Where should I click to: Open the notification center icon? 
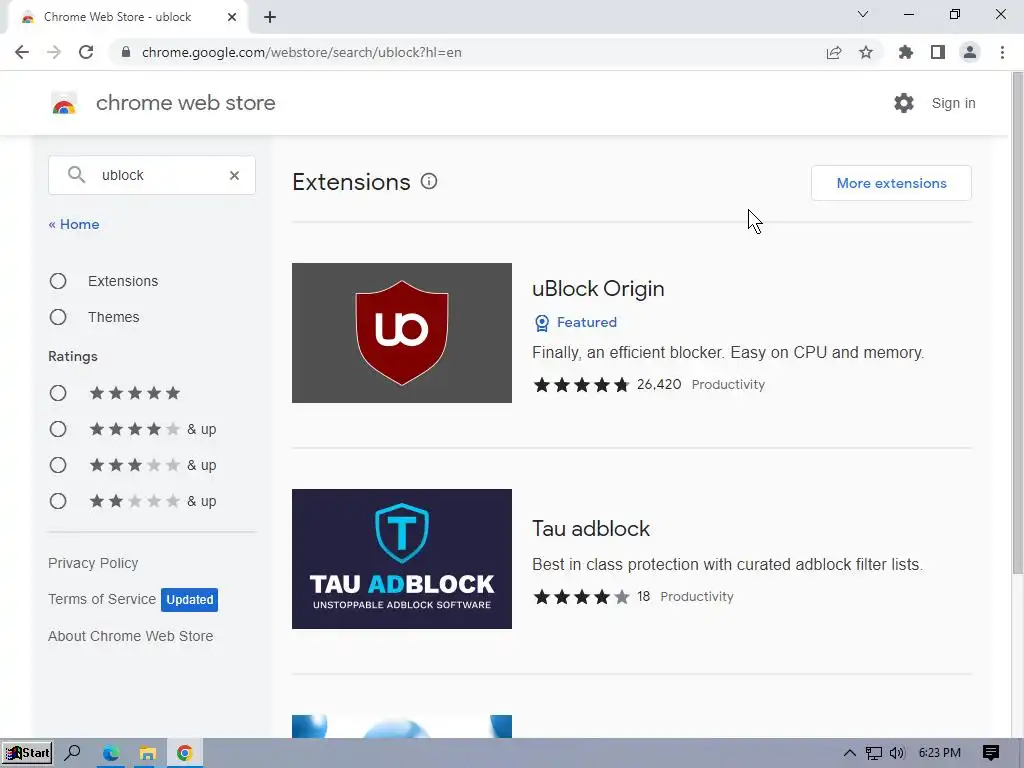tap(991, 753)
